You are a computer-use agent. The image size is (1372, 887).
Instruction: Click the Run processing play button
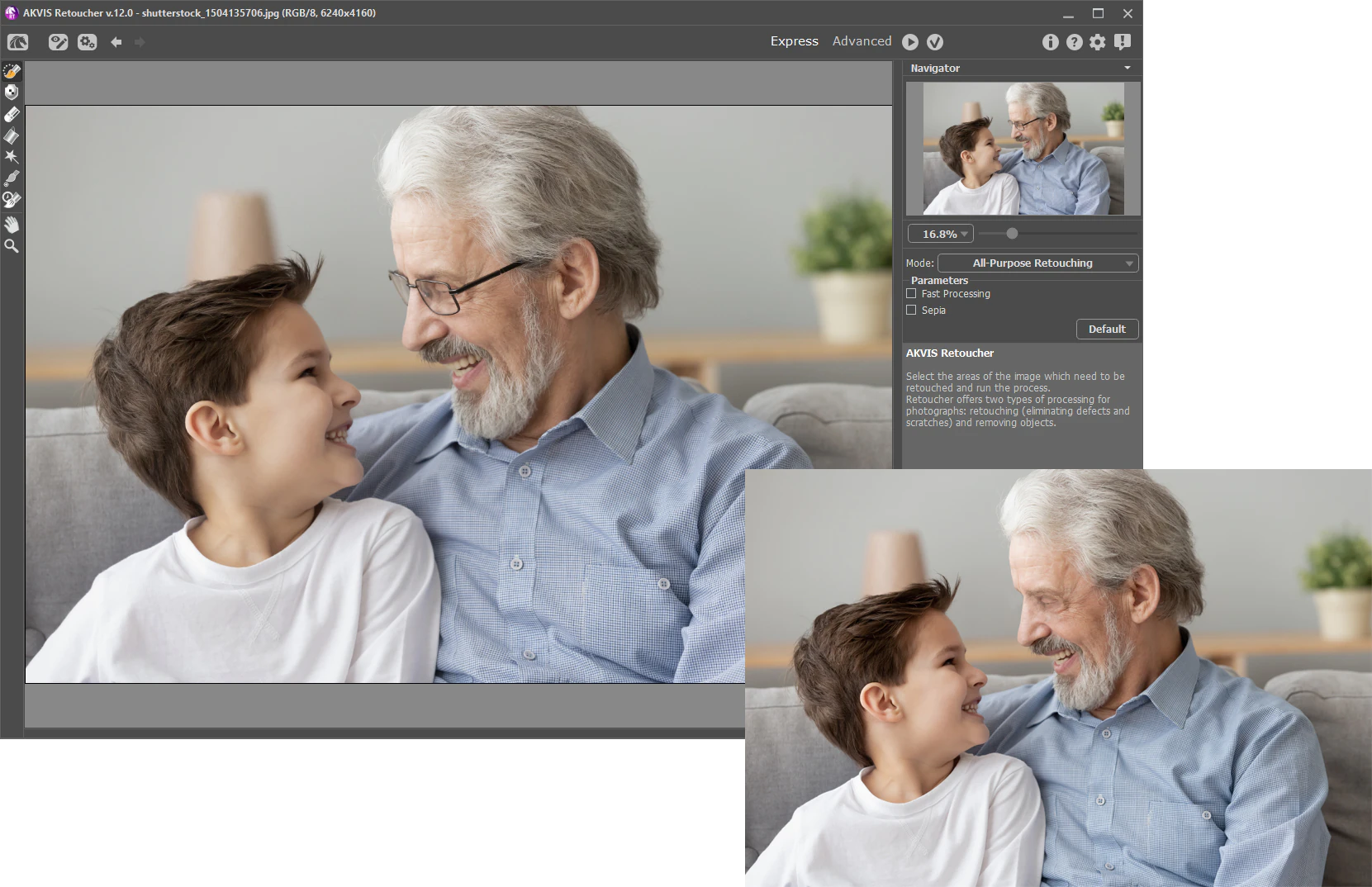910,42
